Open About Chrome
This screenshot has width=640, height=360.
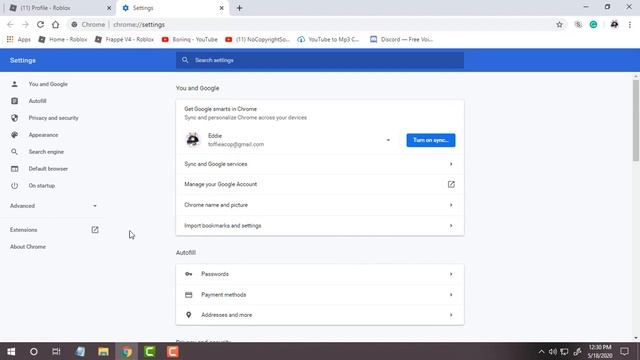coord(28,247)
